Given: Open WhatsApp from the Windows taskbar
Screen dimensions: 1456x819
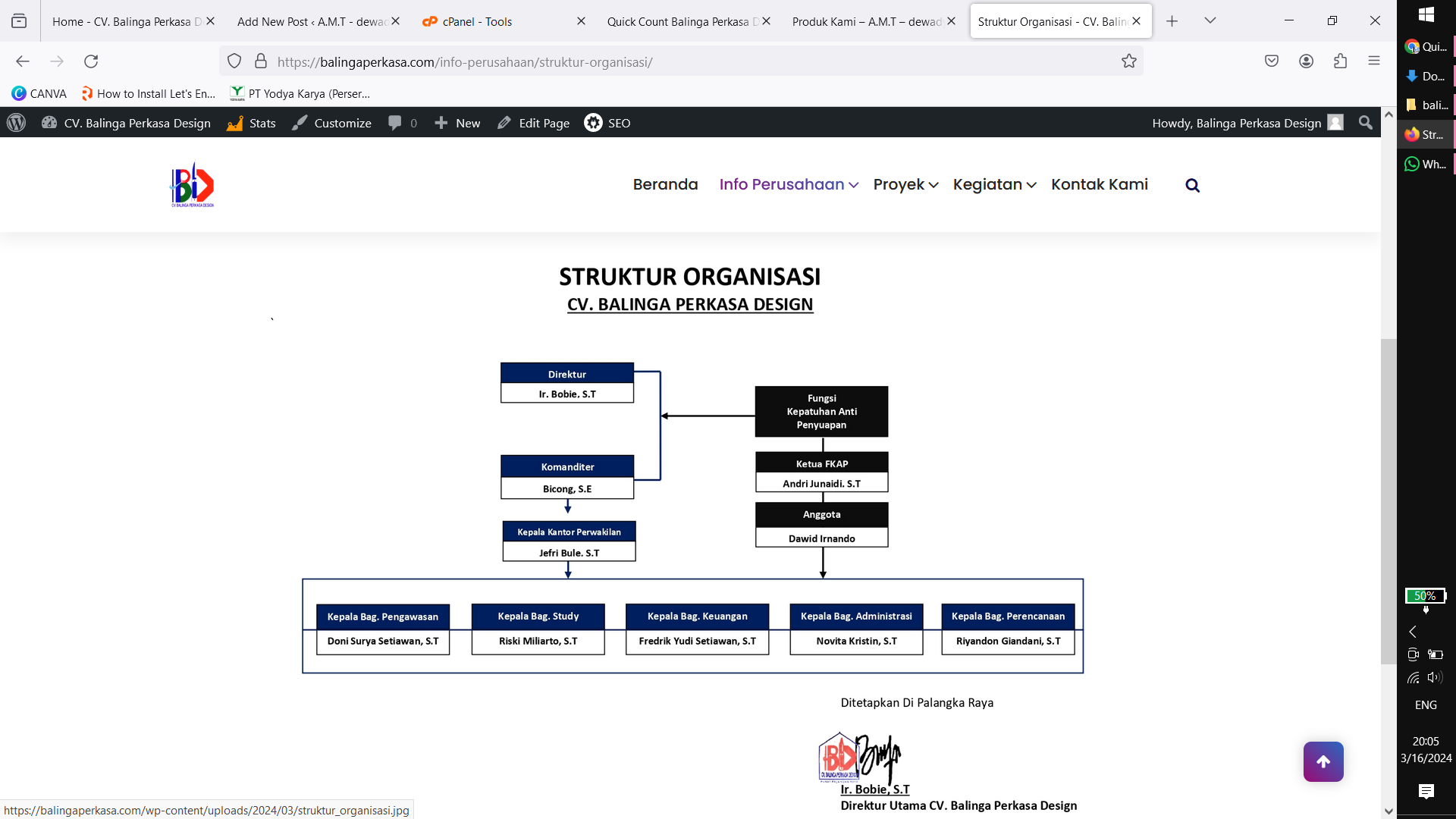Looking at the screenshot, I should 1425,164.
